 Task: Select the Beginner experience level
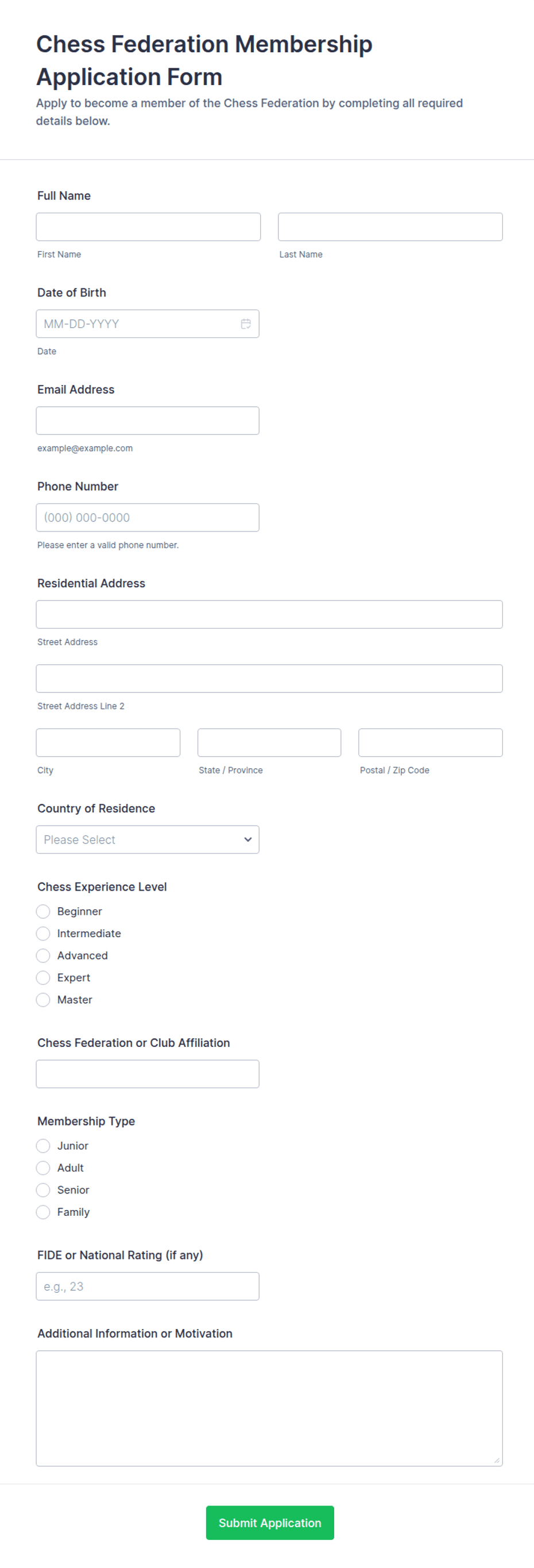click(x=43, y=911)
